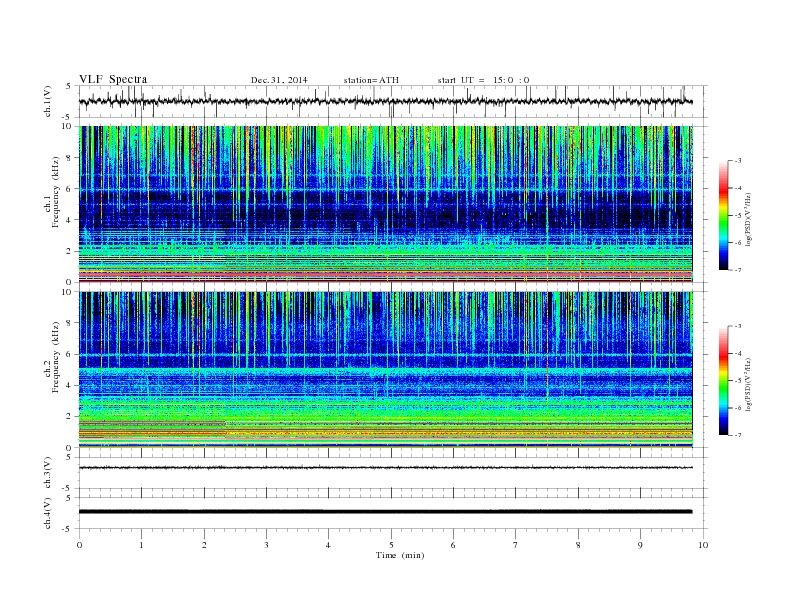Click time axis tick label '8'

(x=578, y=545)
